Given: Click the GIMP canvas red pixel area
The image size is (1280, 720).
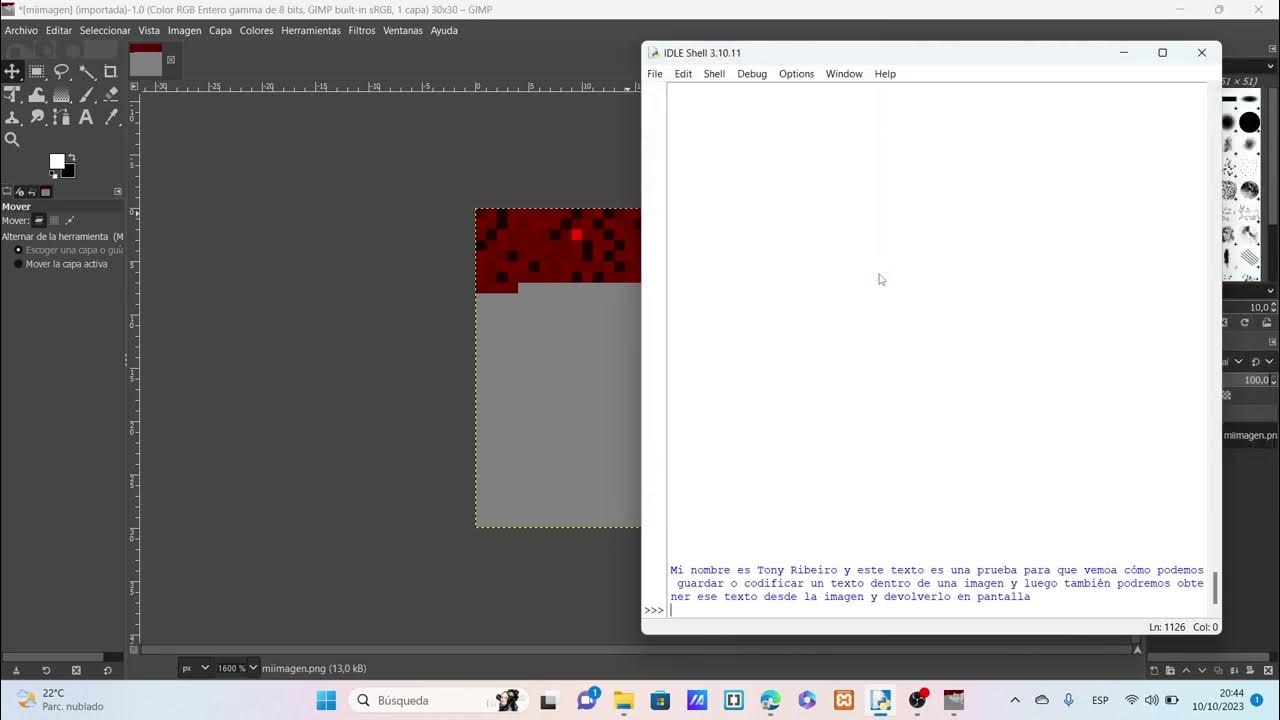Looking at the screenshot, I should tap(558, 246).
